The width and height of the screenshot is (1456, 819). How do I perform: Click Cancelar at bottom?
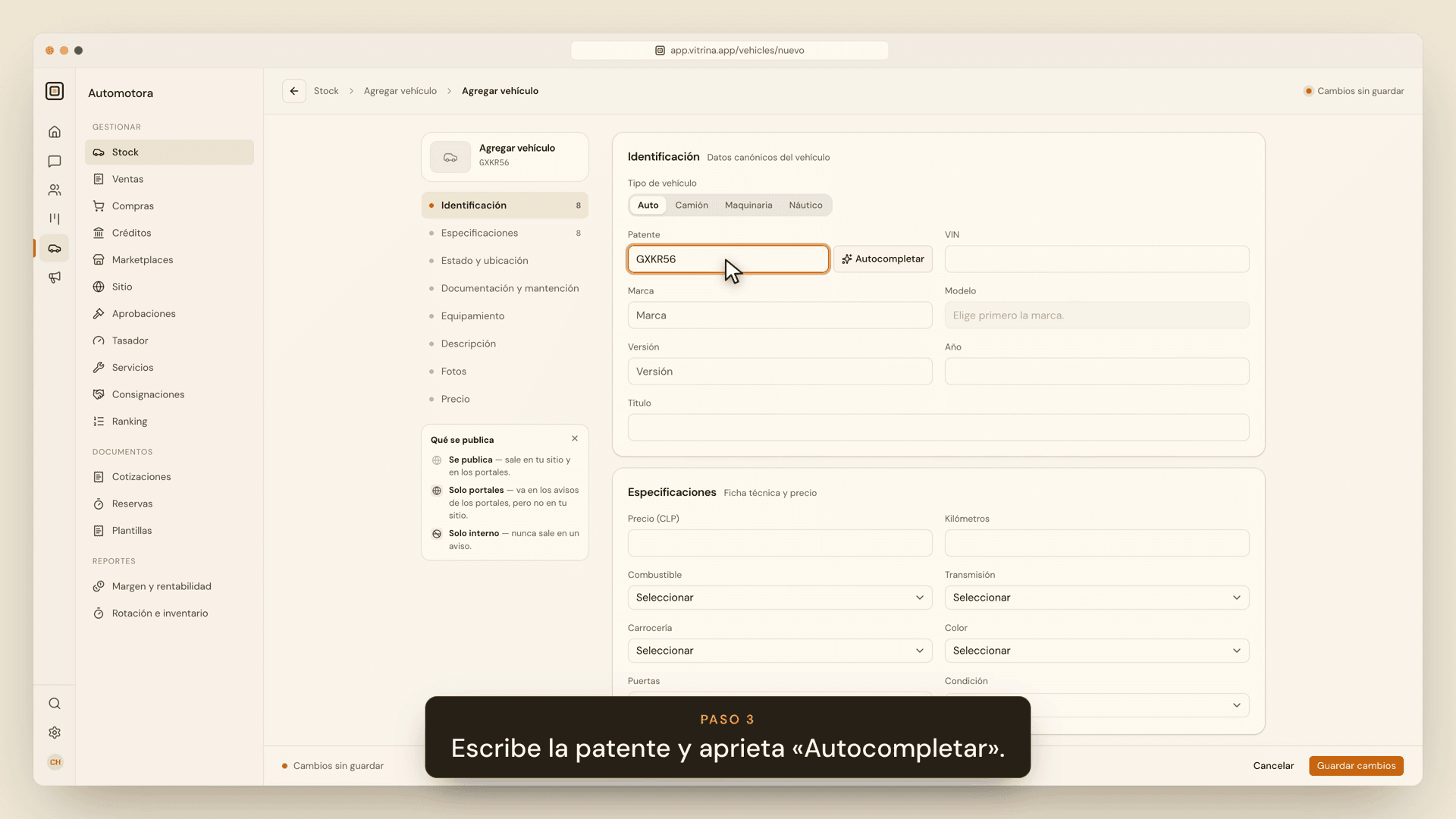pos(1273,766)
